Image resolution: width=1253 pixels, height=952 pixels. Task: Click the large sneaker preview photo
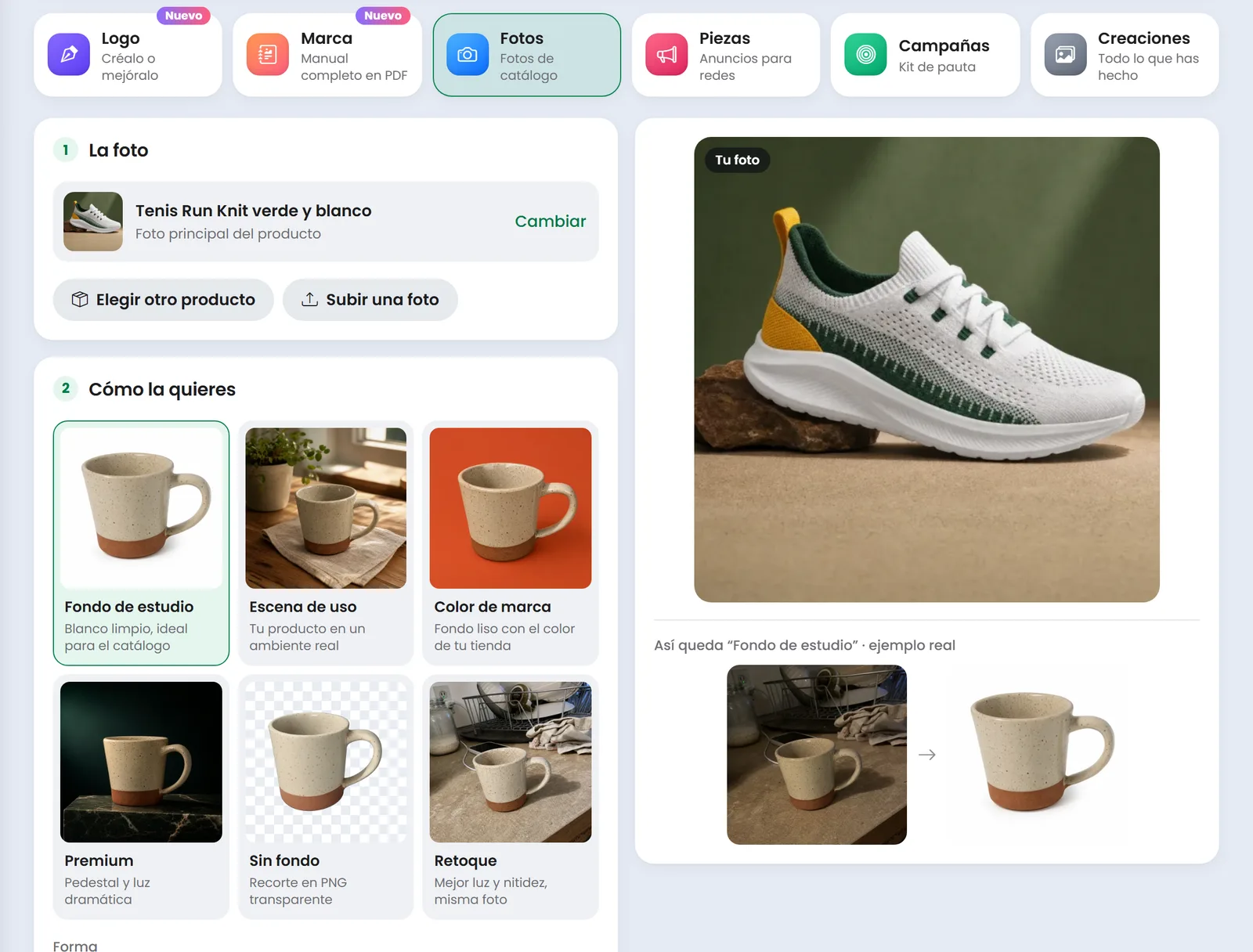coord(926,370)
